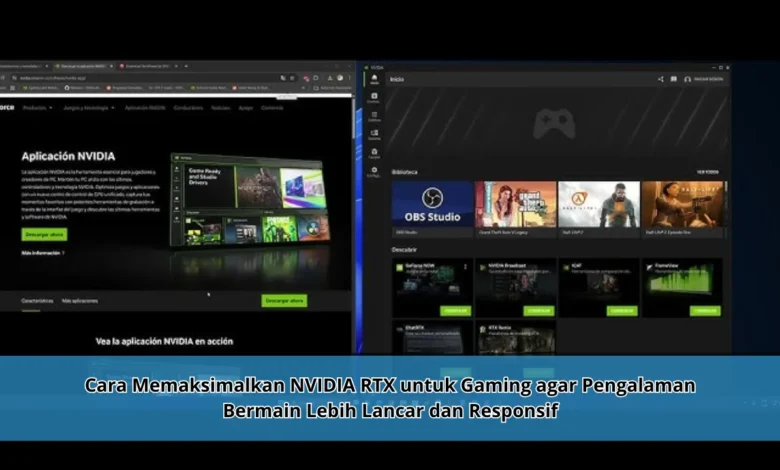Open a new browser tab with plus button

coord(186,66)
